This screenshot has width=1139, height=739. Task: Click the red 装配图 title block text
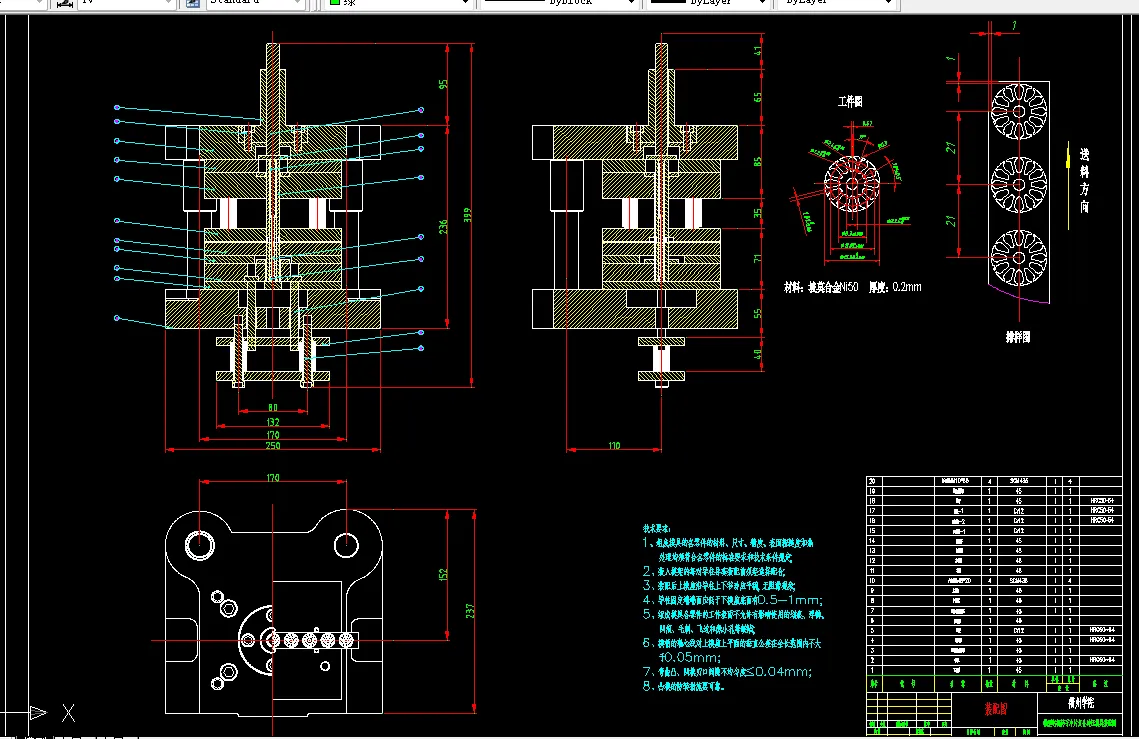(995, 708)
